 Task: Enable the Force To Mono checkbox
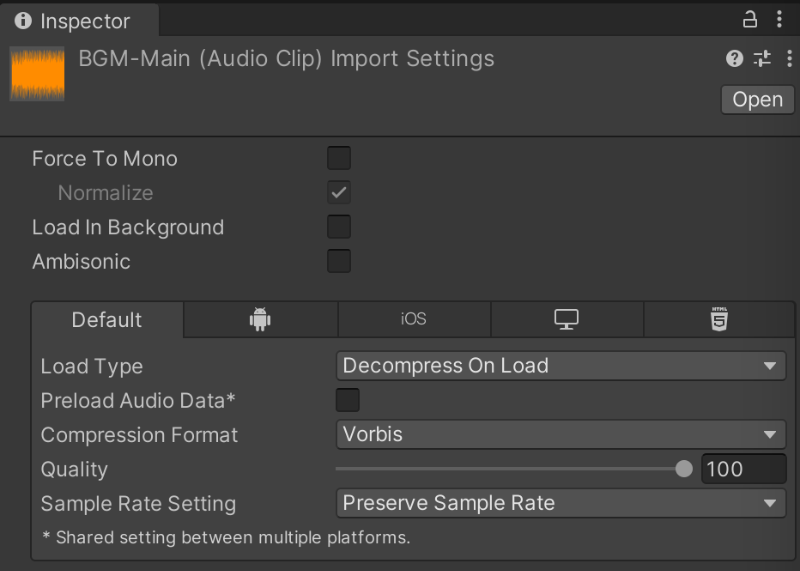339,158
